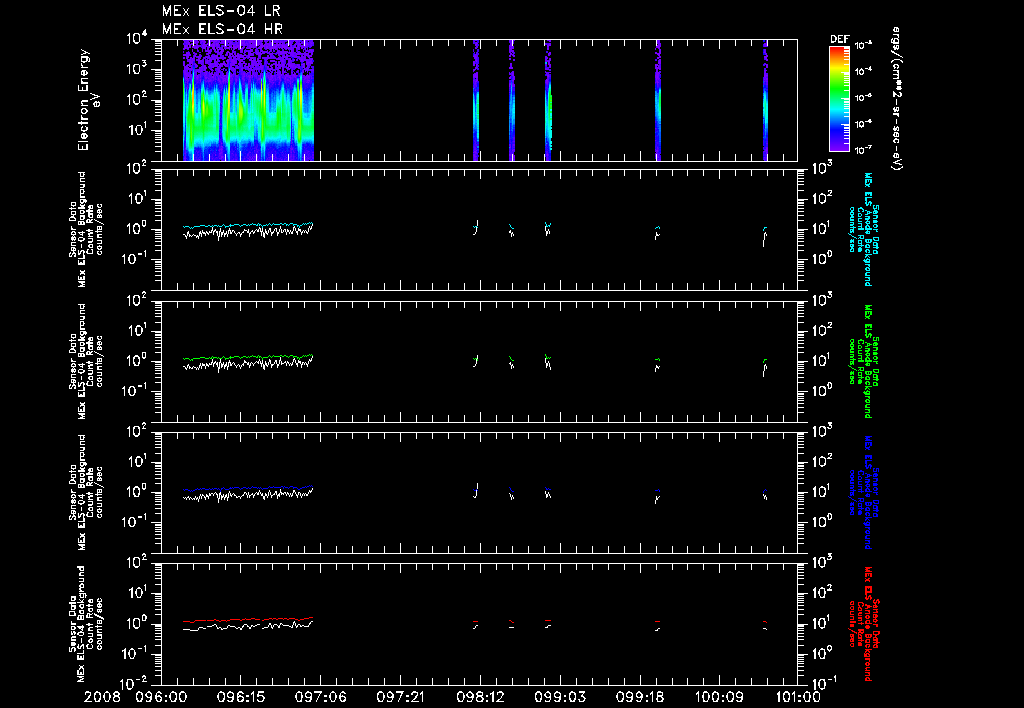1024x708 pixels.
Task: Click the long blue trace in the fourth panel
Action: point(248,489)
